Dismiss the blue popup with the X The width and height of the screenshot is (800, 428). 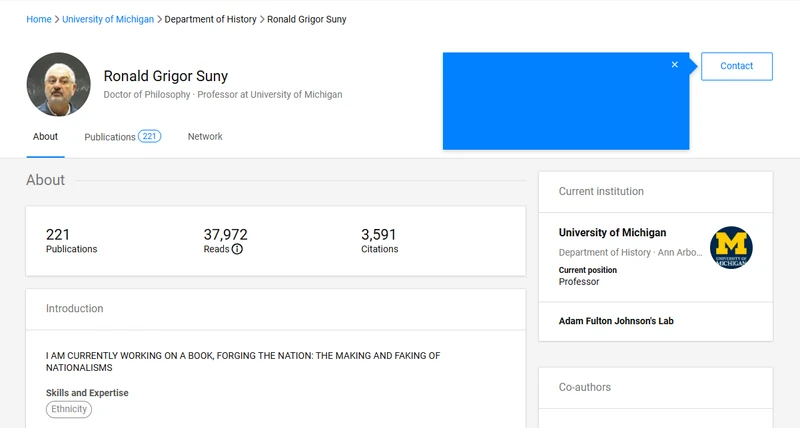click(x=674, y=65)
